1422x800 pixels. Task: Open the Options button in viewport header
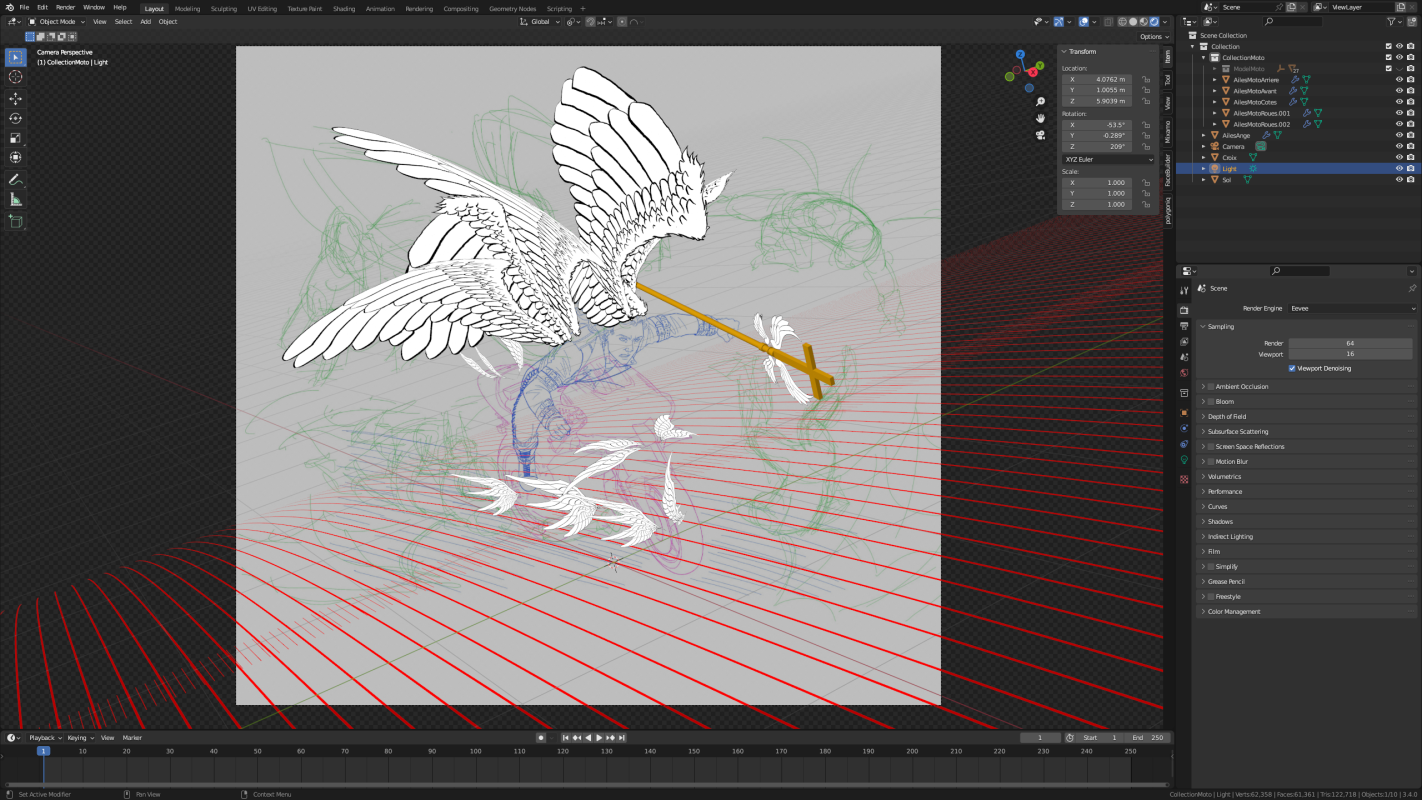pos(1151,37)
